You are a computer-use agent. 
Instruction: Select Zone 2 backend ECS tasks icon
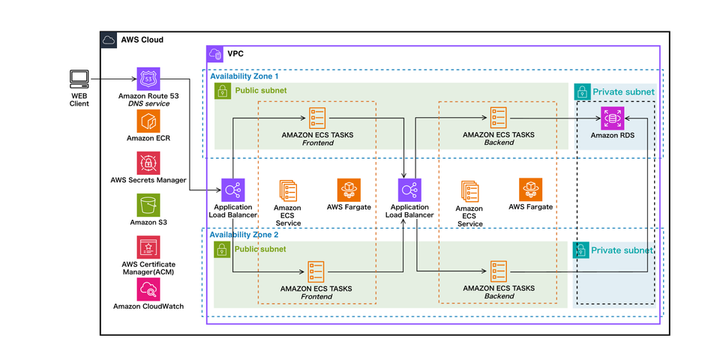click(498, 272)
